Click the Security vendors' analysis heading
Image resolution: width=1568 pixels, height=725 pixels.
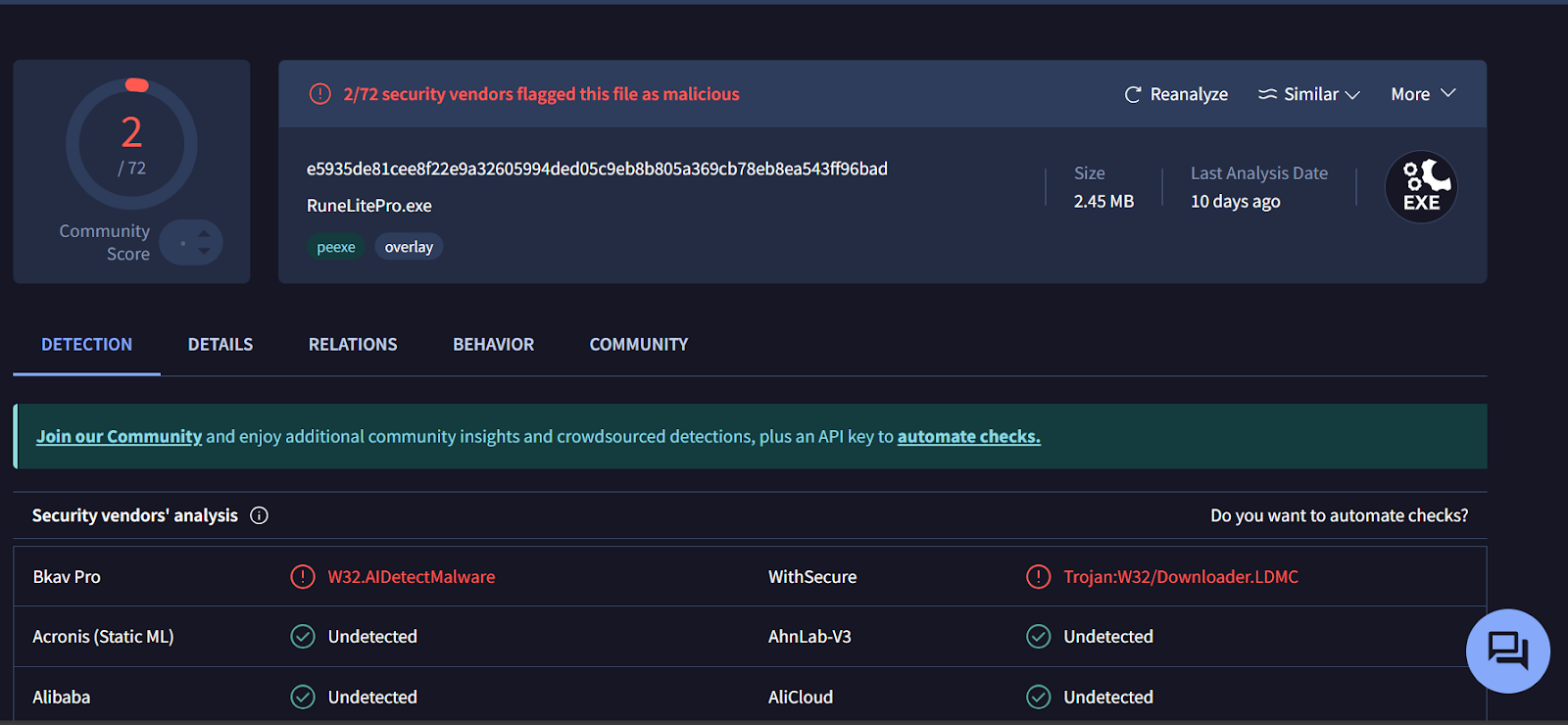[135, 515]
